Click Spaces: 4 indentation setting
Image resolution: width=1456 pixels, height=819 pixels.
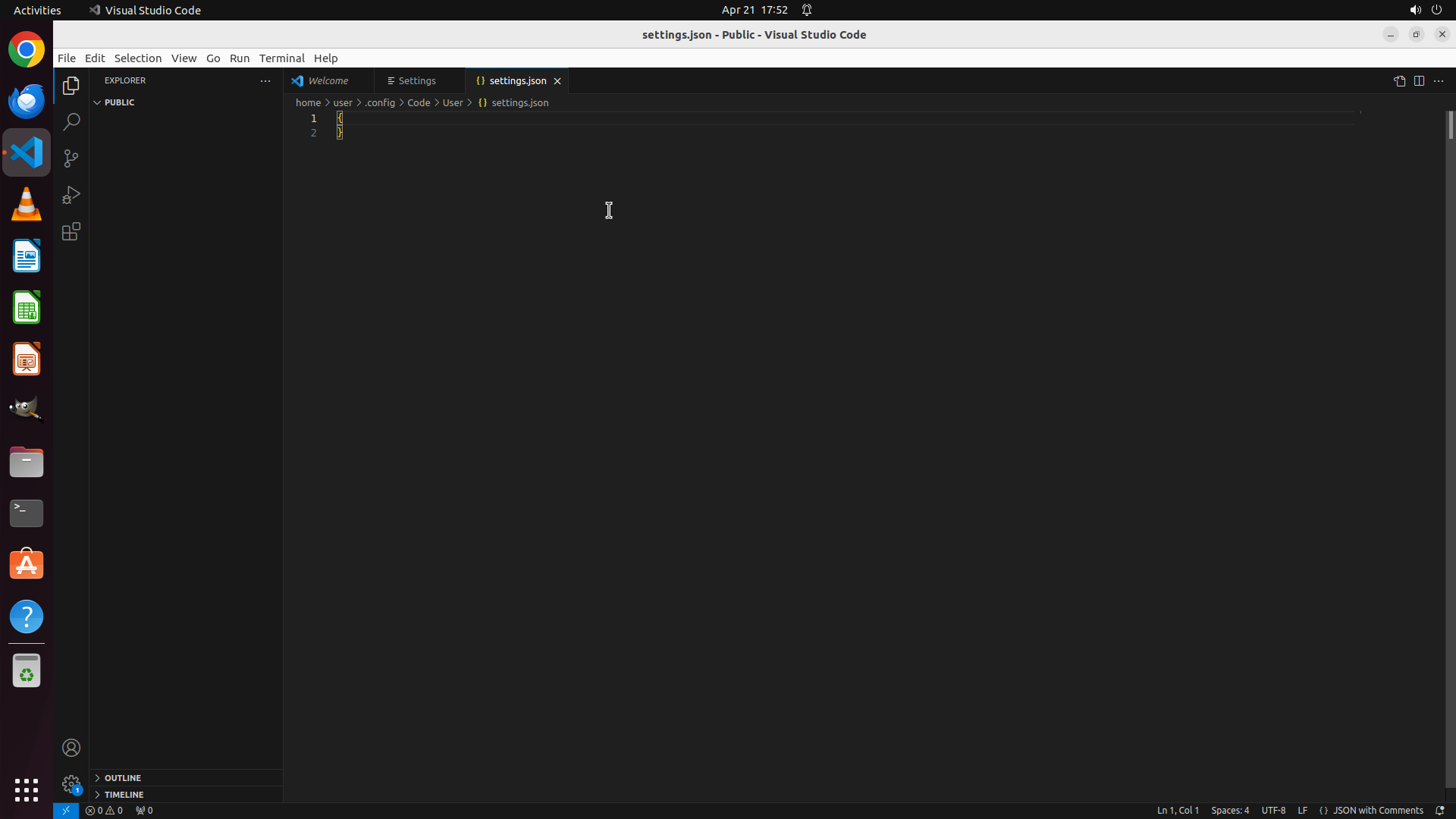[1229, 810]
